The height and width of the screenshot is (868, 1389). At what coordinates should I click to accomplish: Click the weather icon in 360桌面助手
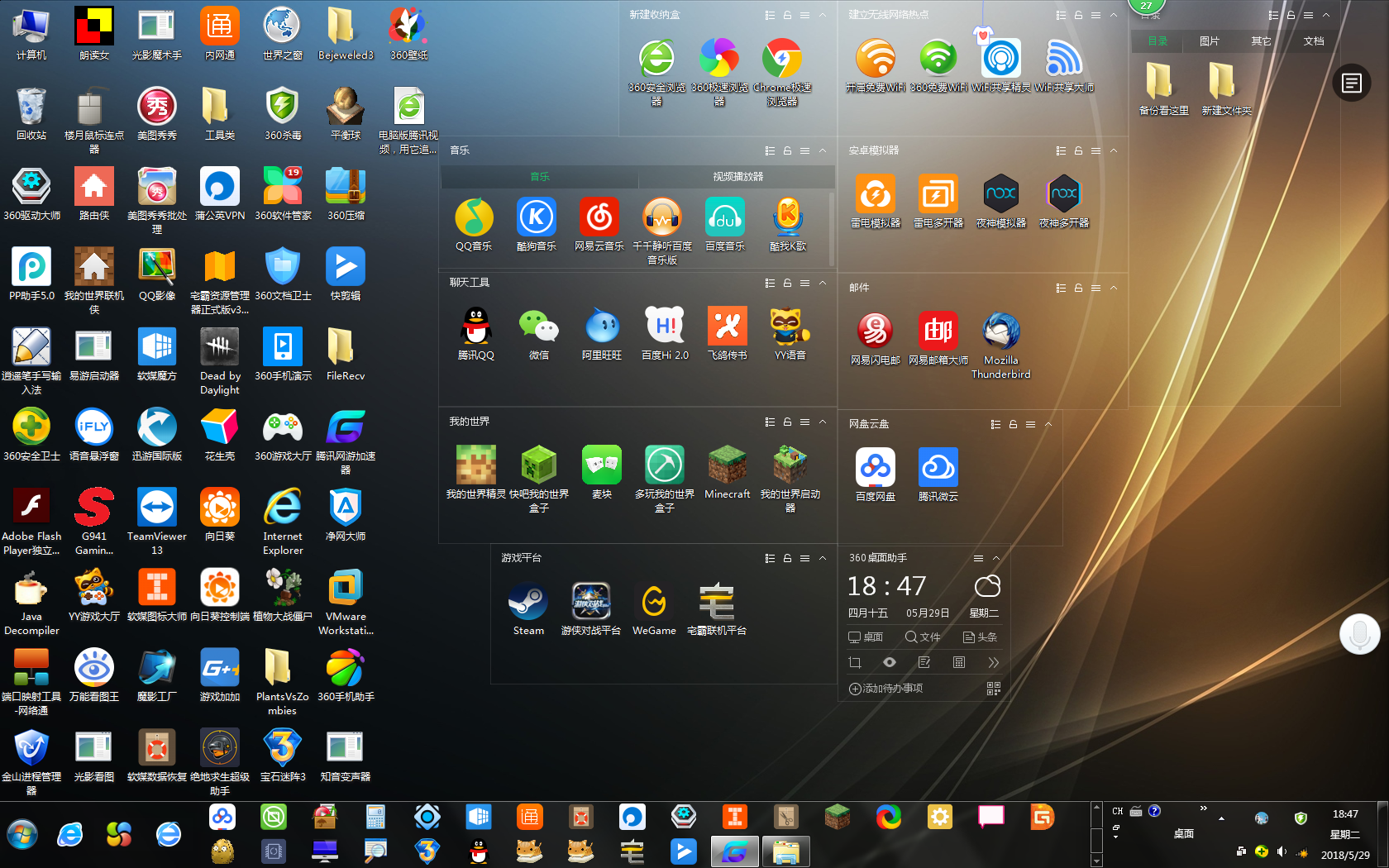point(987,586)
